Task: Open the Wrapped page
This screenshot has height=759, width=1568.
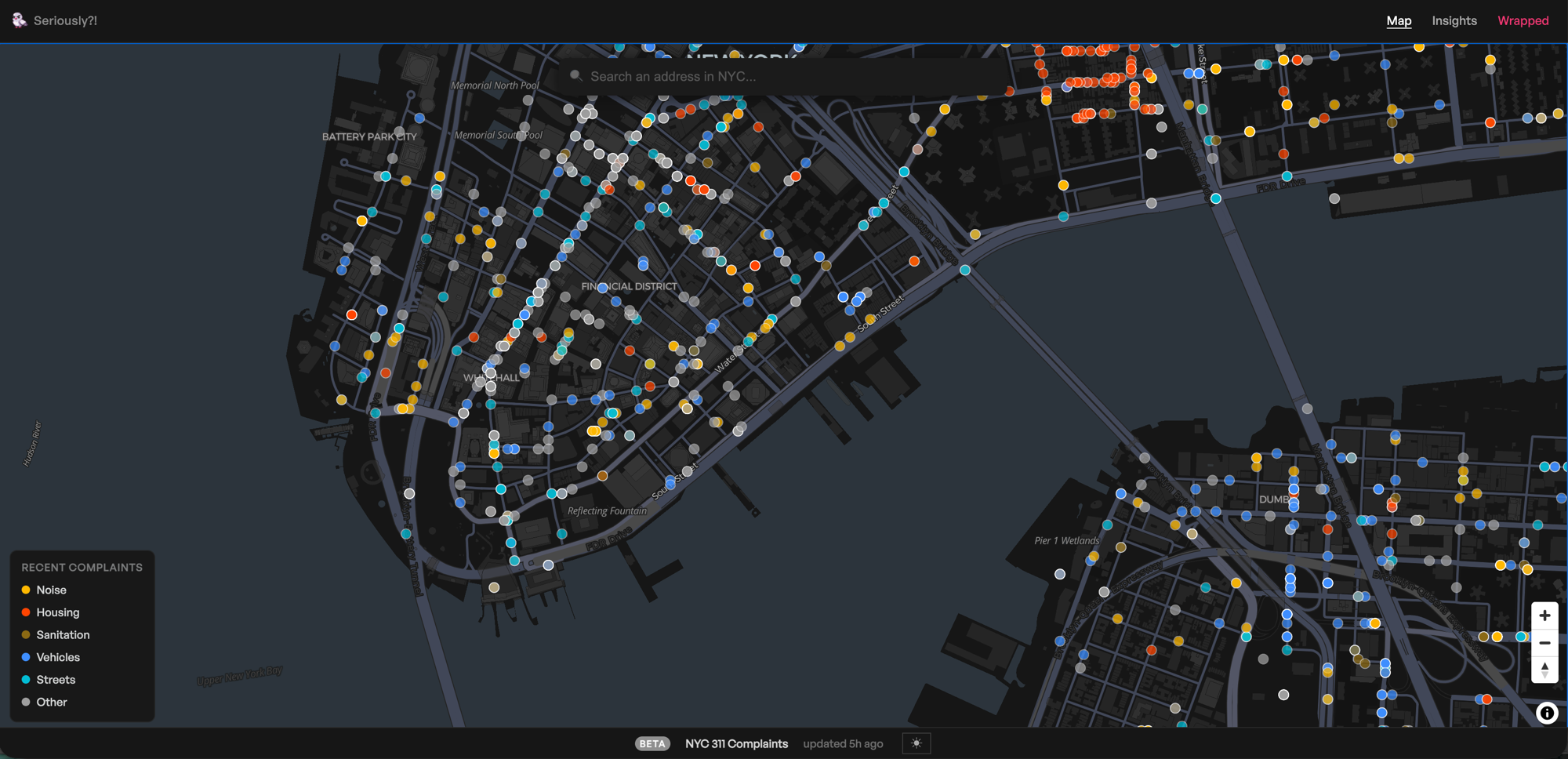Action: coord(1522,20)
